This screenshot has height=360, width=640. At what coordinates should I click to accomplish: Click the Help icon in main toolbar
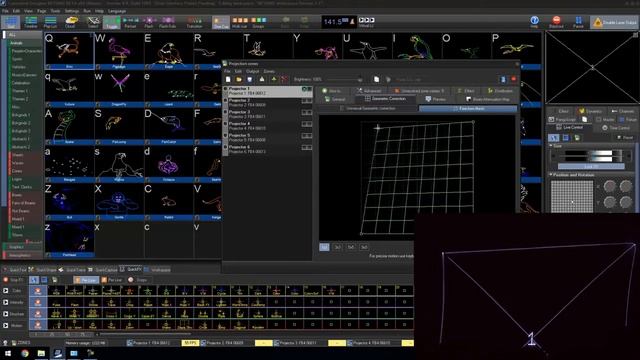pos(534,22)
